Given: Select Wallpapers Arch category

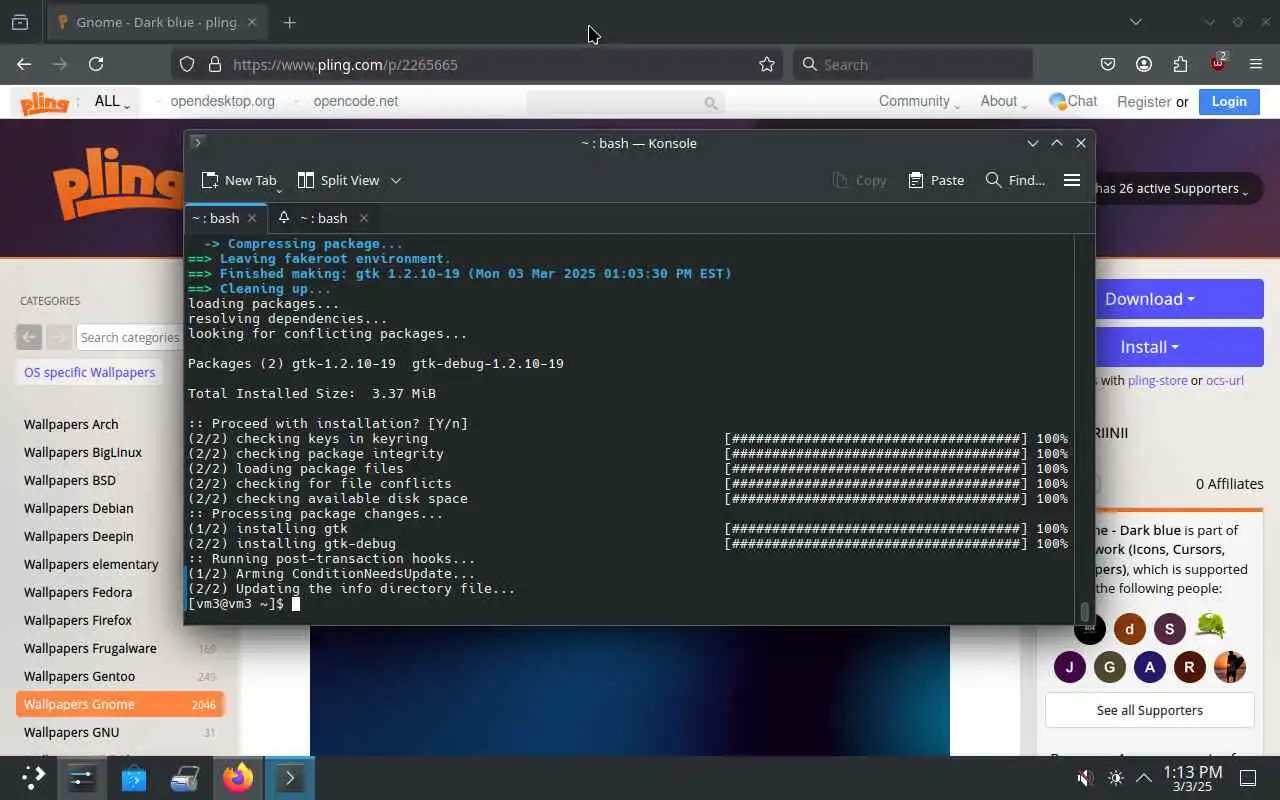Looking at the screenshot, I should coord(71,424).
